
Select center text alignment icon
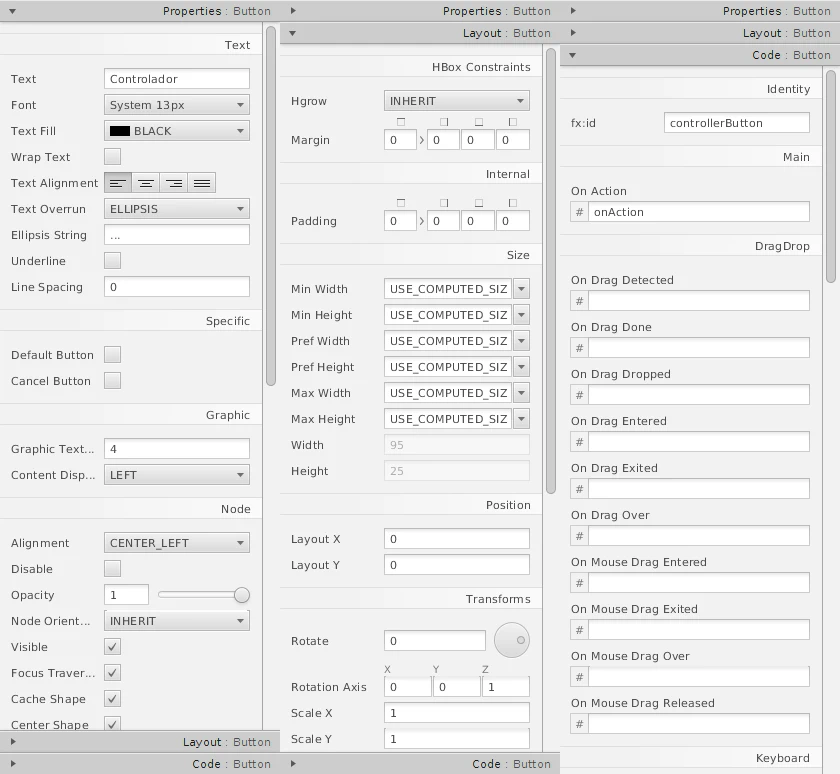point(146,183)
